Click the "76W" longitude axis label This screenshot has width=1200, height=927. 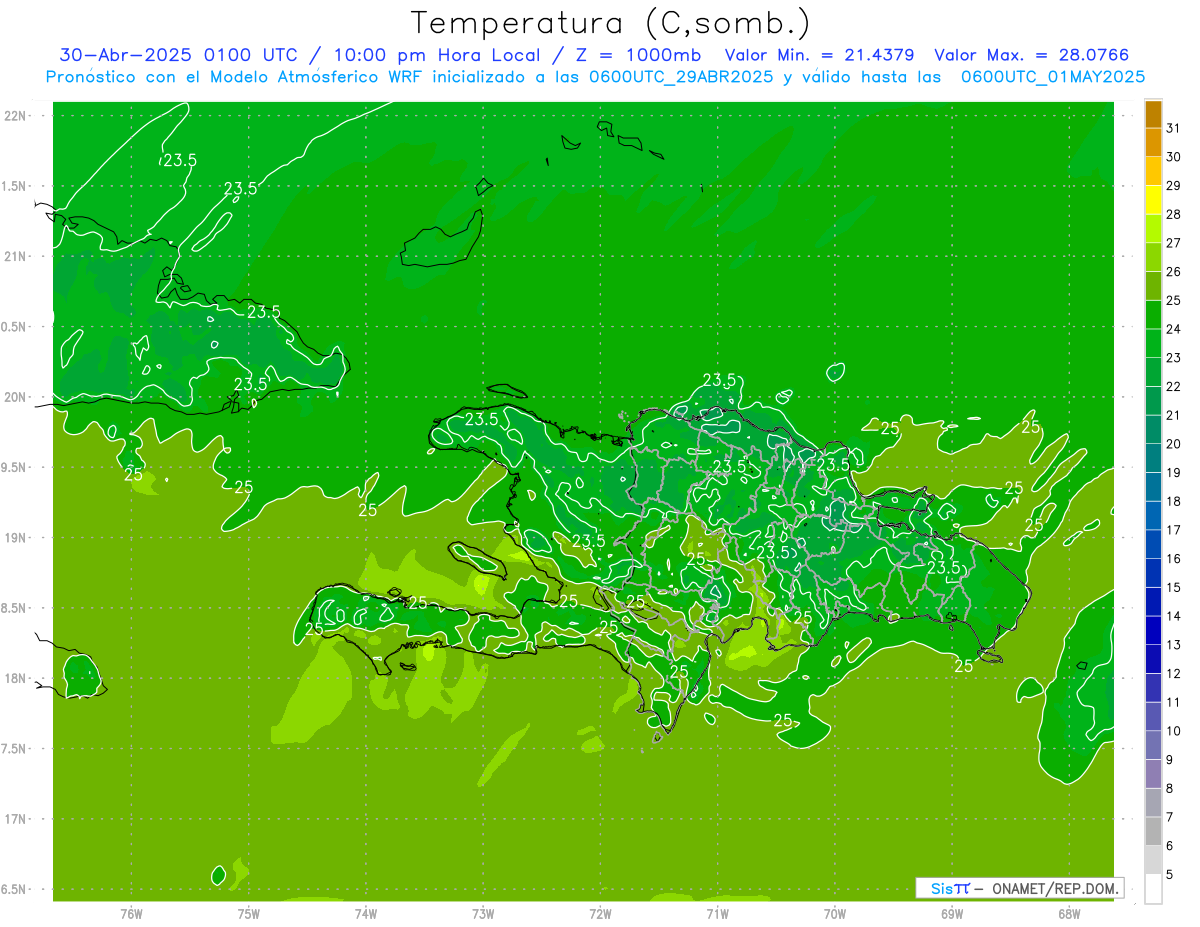[131, 913]
